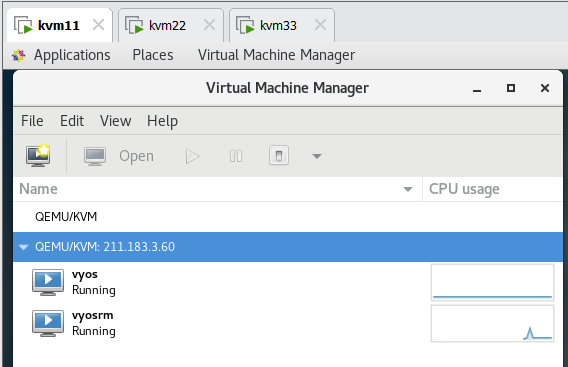
Task: Select the vyosrm virtual machine
Action: click(x=288, y=323)
